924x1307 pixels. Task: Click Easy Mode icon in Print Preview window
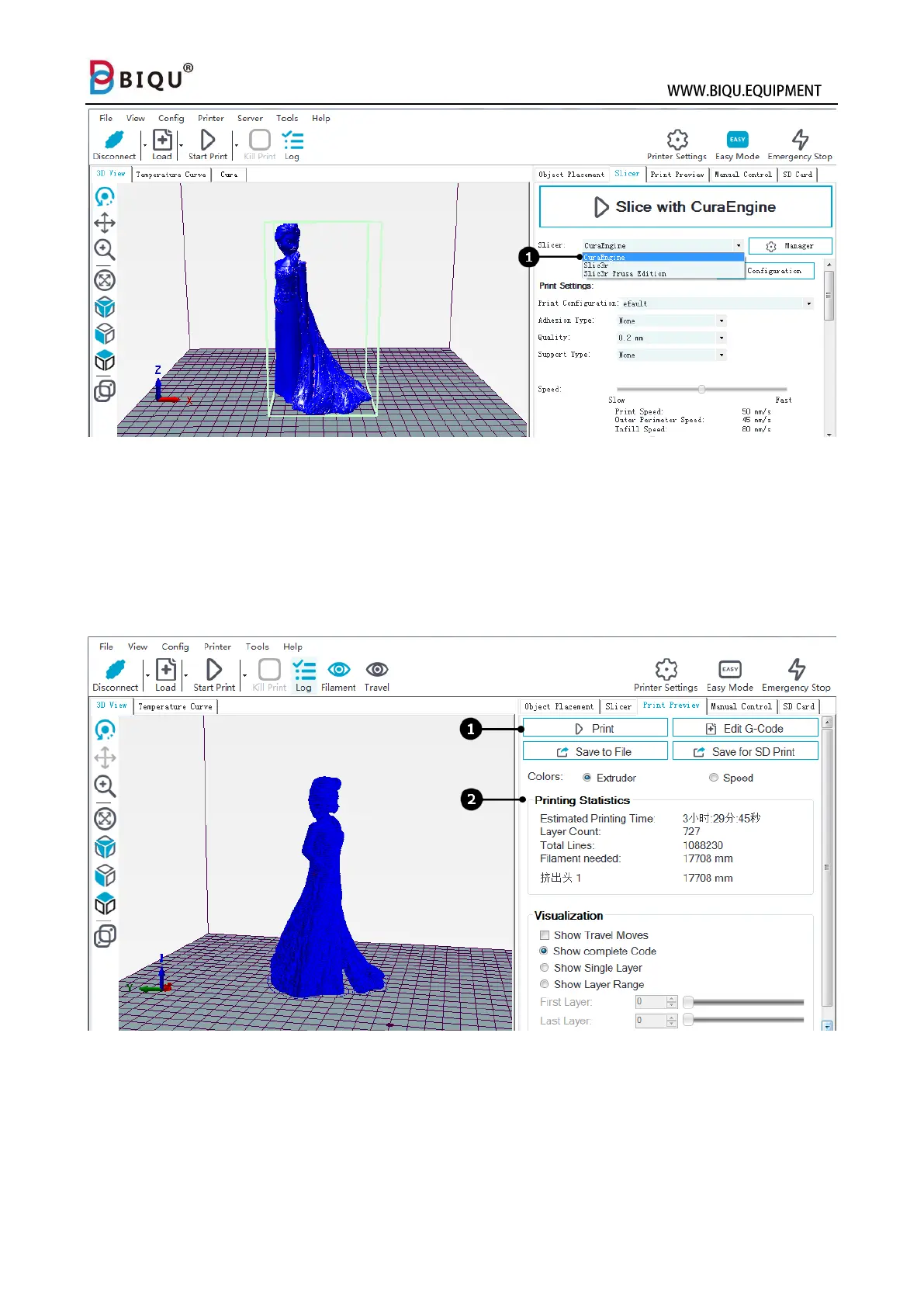730,669
